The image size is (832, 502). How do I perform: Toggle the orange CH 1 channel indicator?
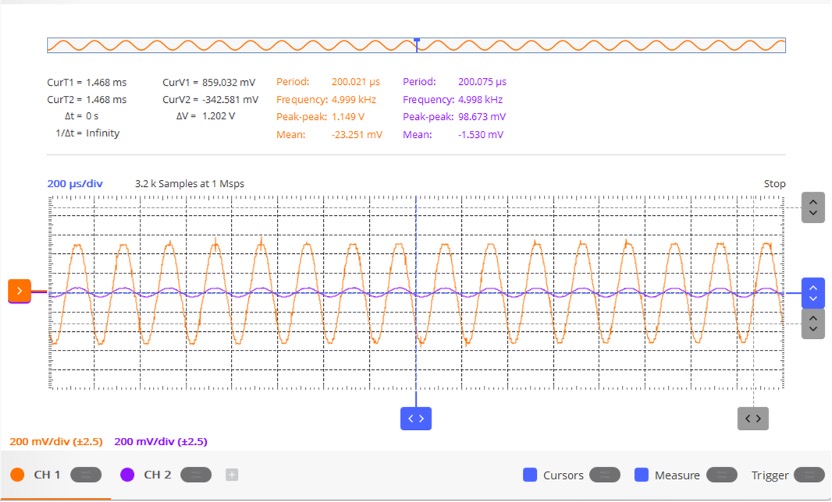18,475
